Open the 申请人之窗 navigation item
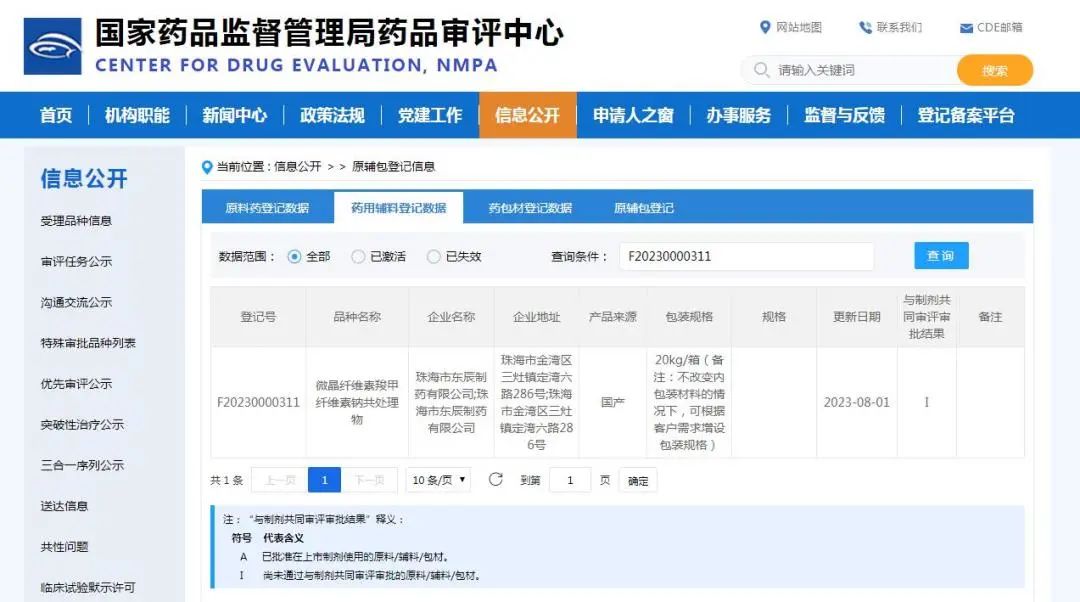Image resolution: width=1080 pixels, height=602 pixels. click(633, 115)
